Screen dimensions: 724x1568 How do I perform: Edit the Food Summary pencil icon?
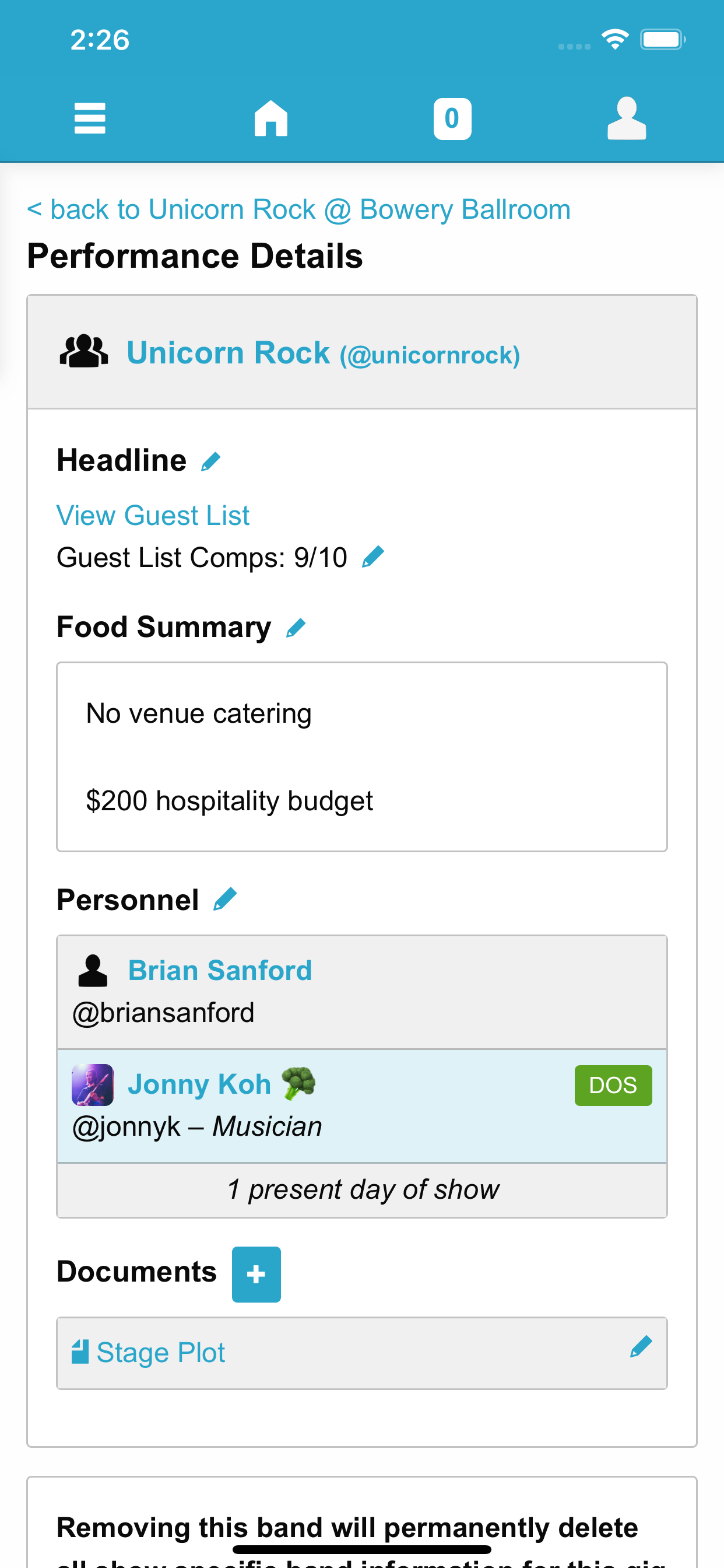296,628
